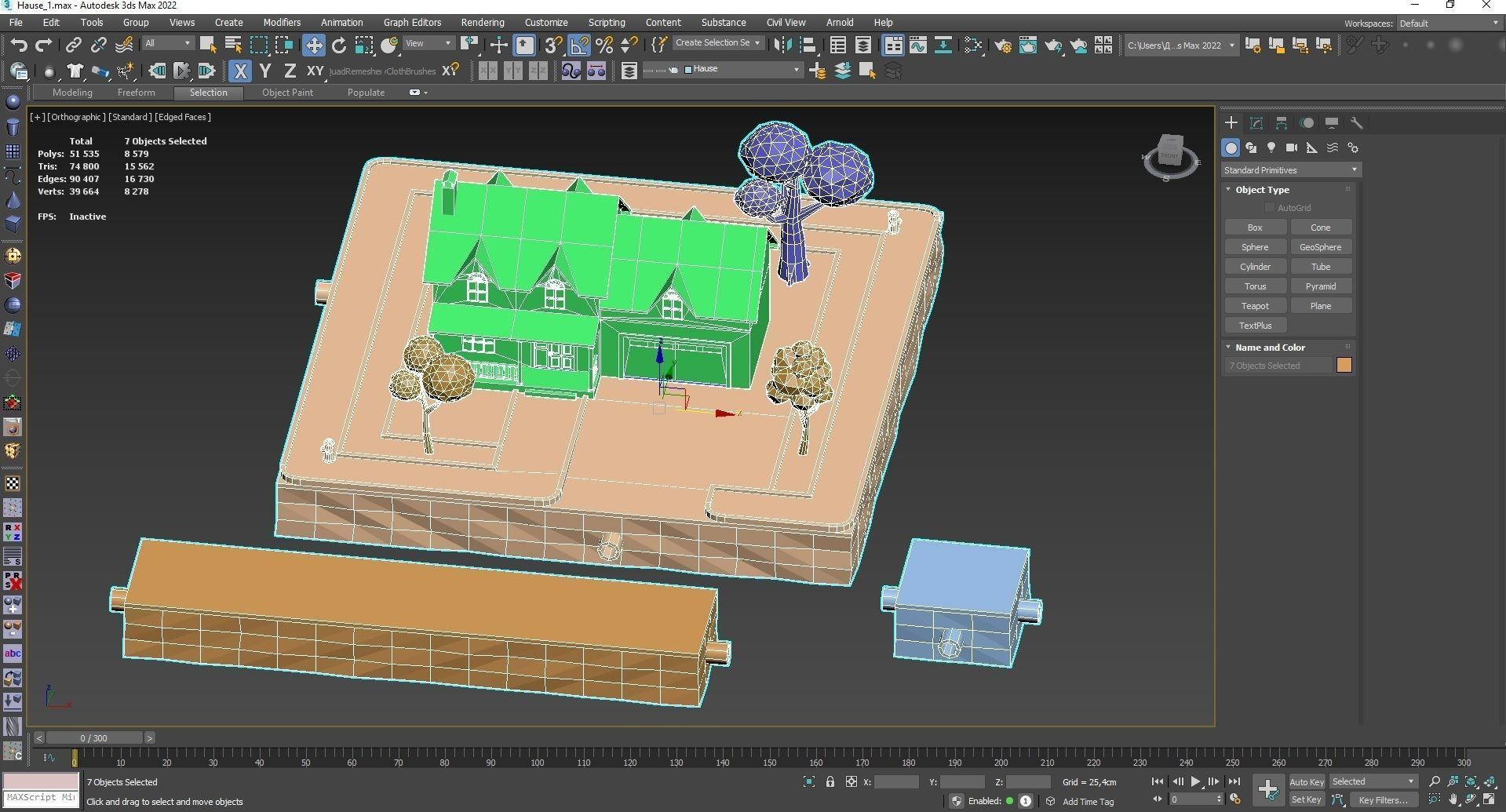
Task: Open the Align tool
Action: (x=808, y=45)
